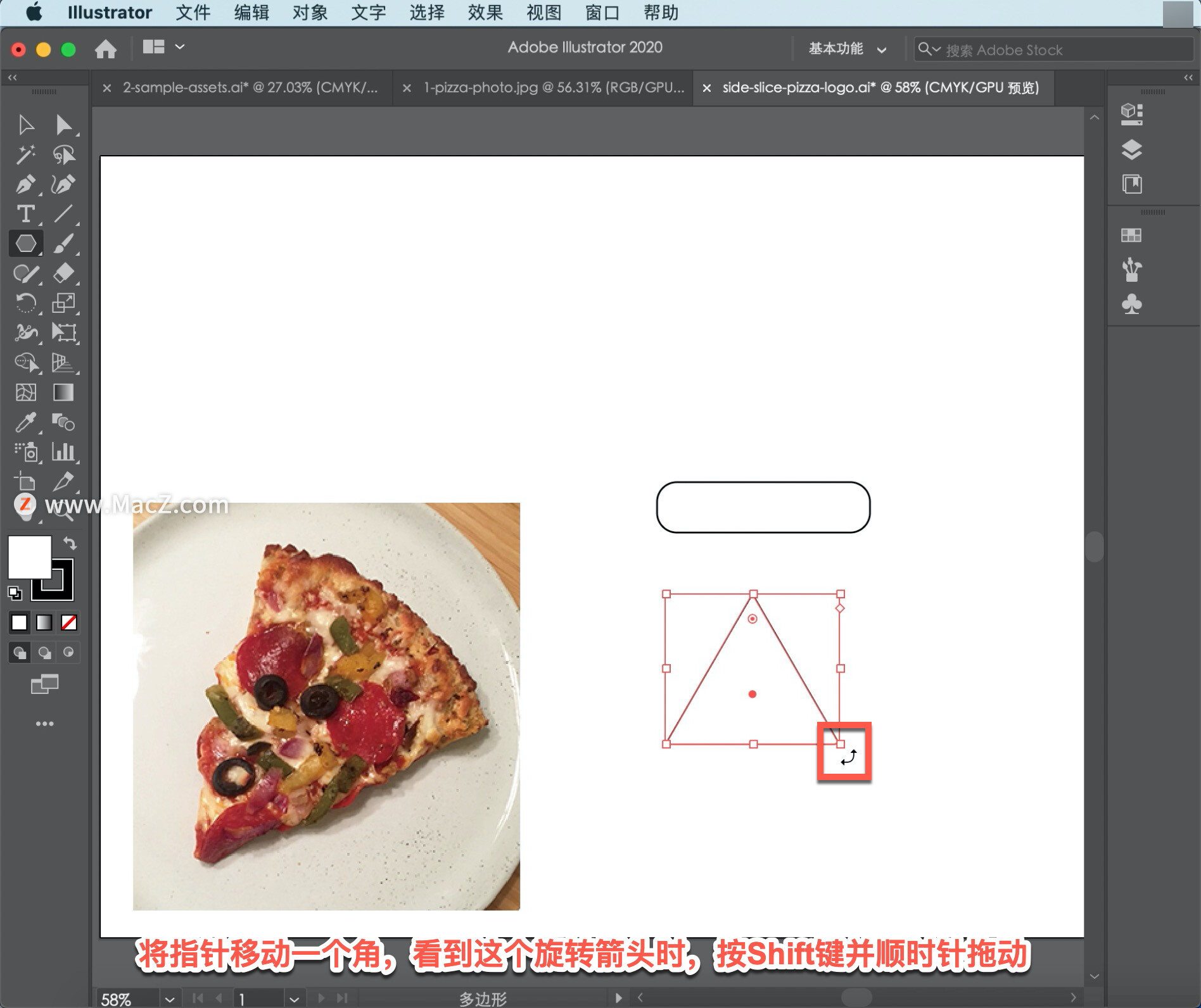Expand the status bar options arrow
The height and width of the screenshot is (1008, 1201).
(x=618, y=998)
